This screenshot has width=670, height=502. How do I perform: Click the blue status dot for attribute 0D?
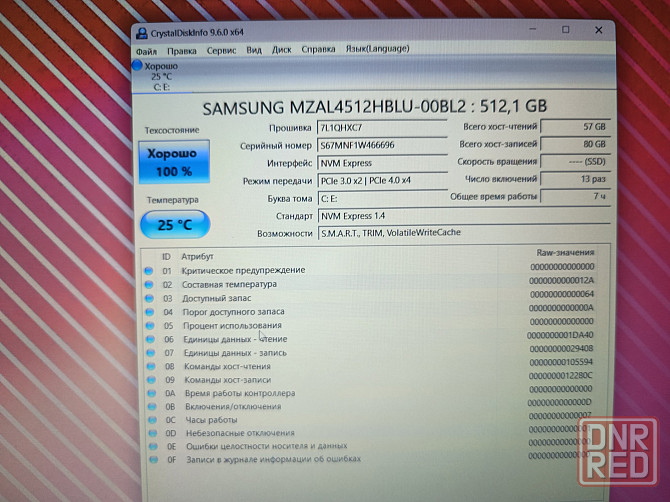coord(153,433)
